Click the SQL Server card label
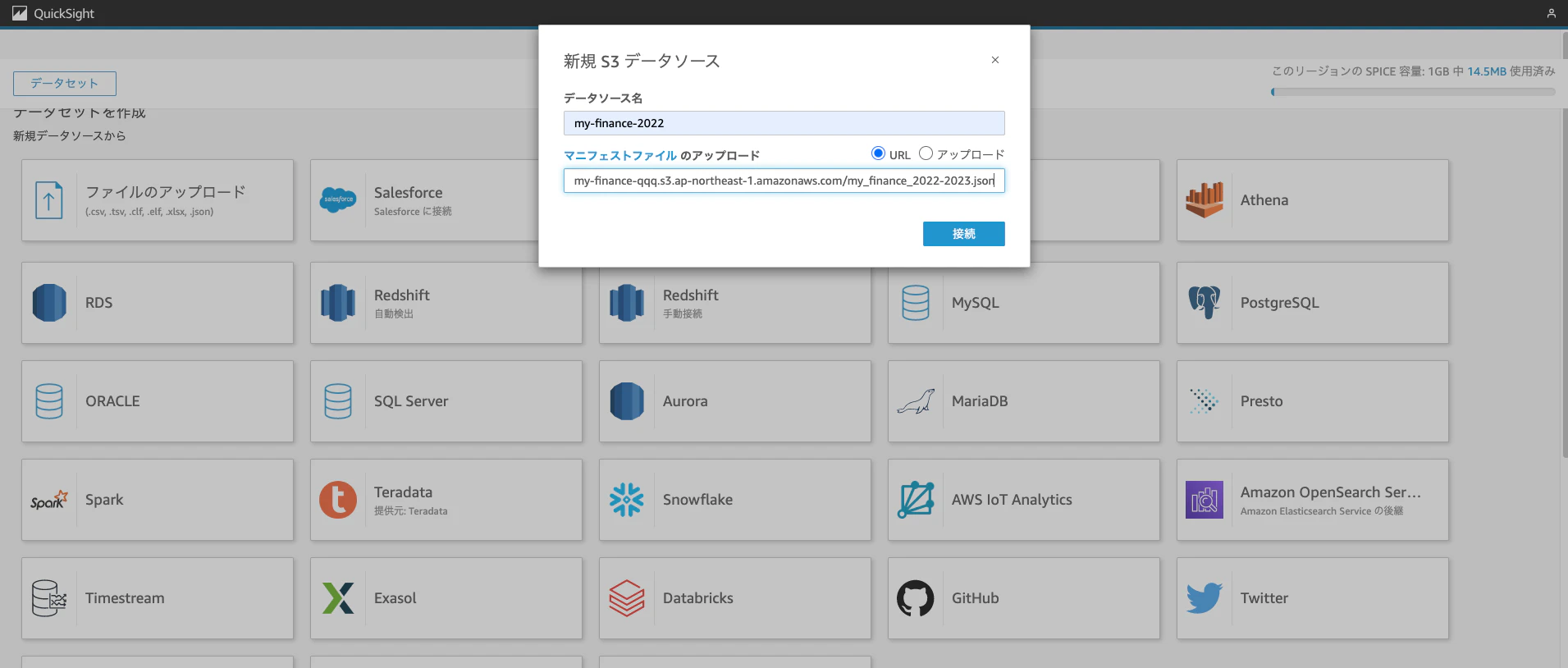The image size is (1568, 668). click(x=411, y=401)
